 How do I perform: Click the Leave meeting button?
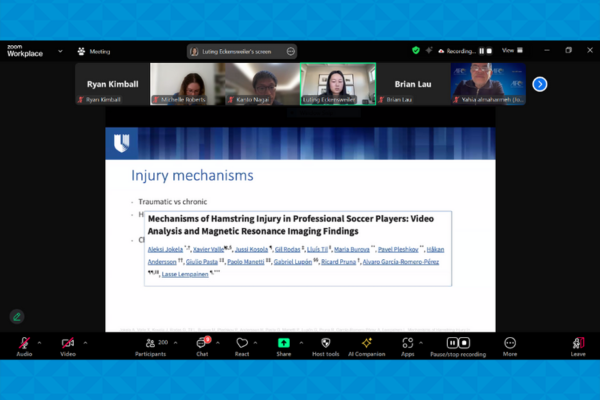tap(577, 343)
